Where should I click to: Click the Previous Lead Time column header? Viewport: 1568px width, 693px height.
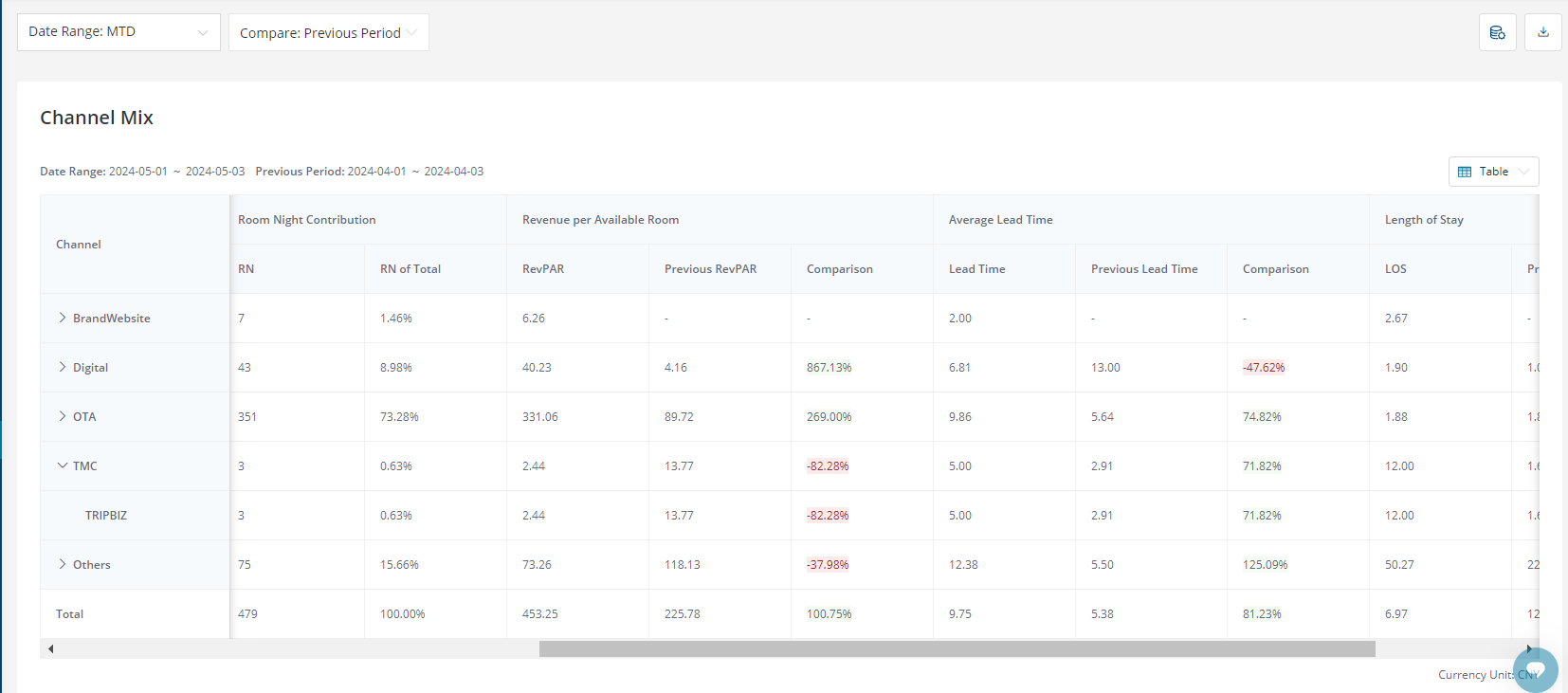(x=1144, y=269)
